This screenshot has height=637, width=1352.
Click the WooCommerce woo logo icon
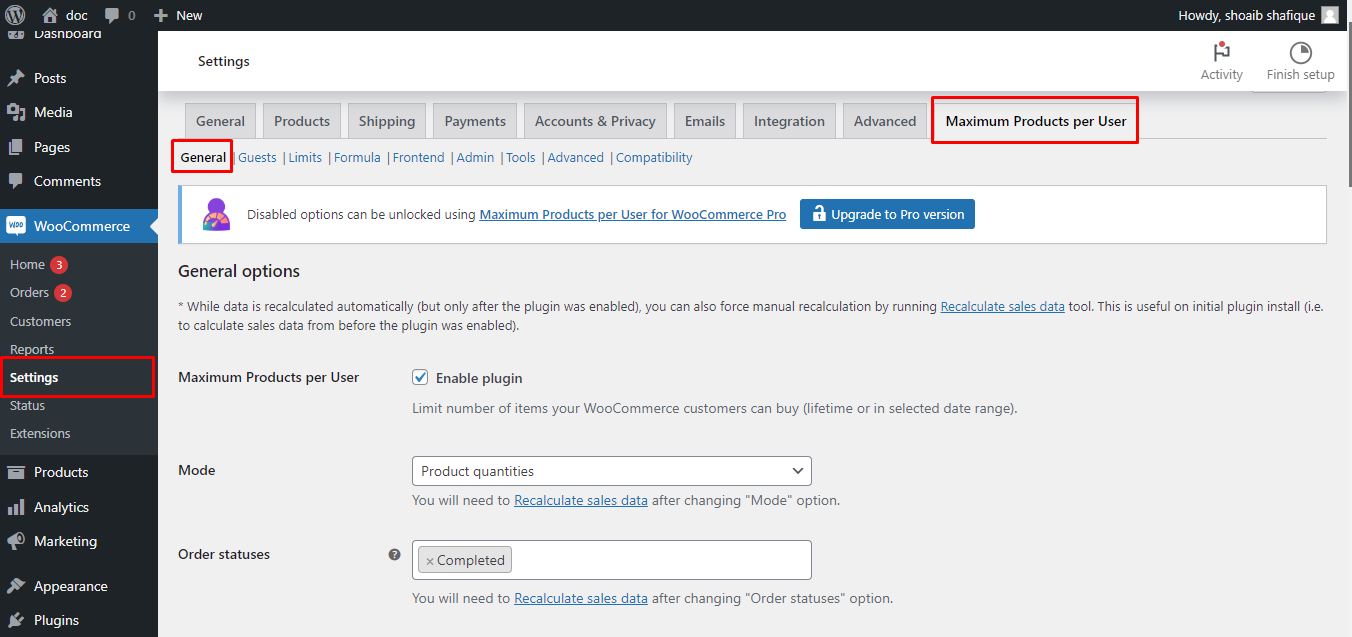pos(16,226)
